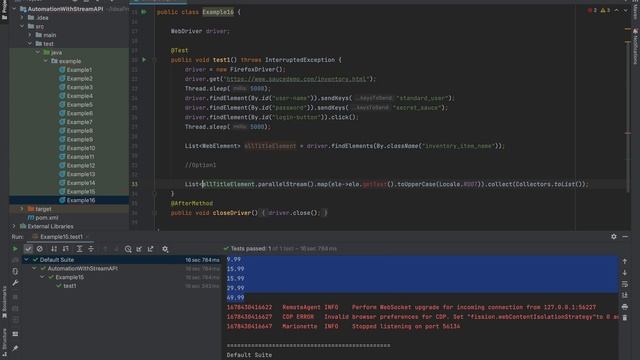The width and height of the screenshot is (640, 360).
Task: Toggle Show Ignored tests filter
Action: click(x=40, y=249)
